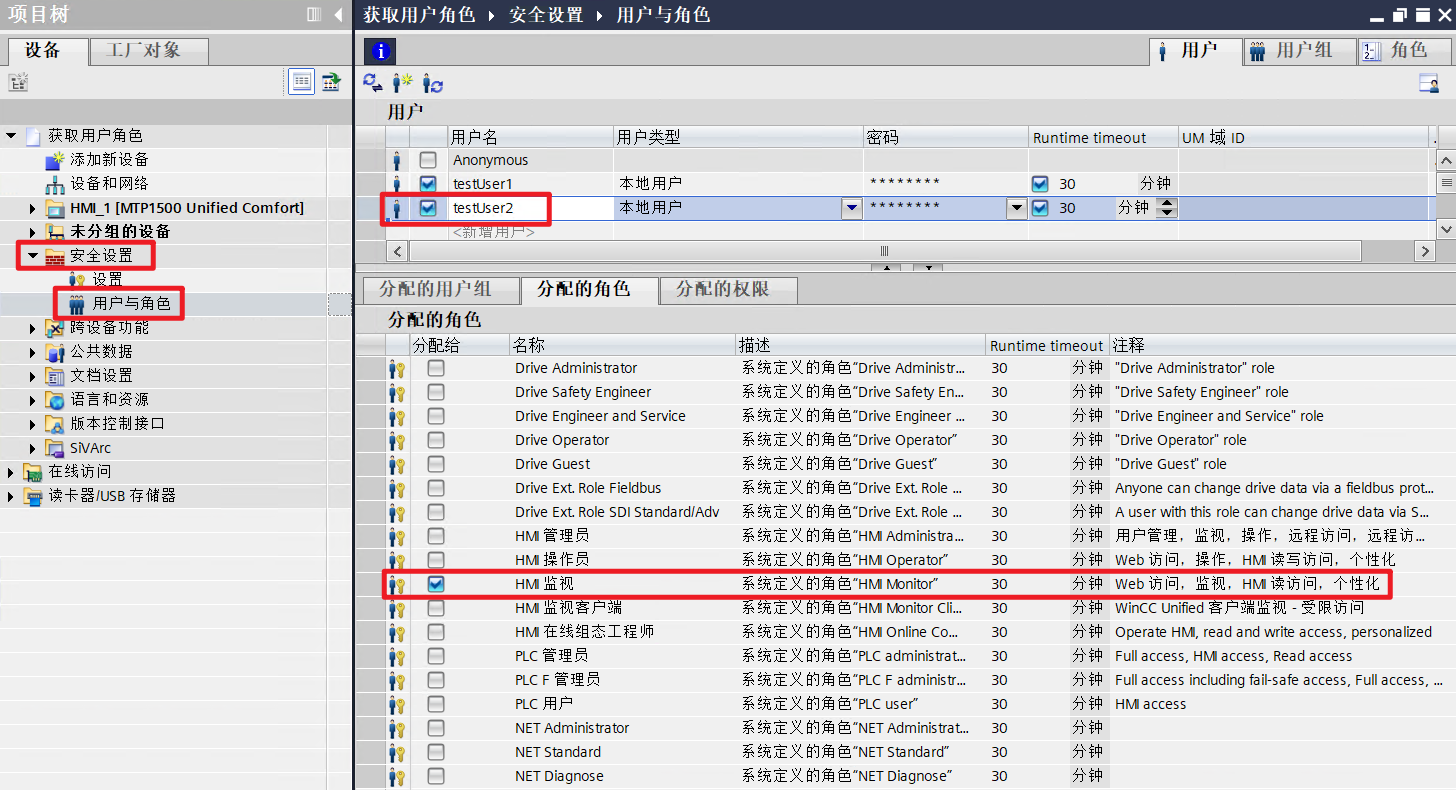
Task: Uncheck the HMI 监视 role checkbox
Action: click(436, 584)
